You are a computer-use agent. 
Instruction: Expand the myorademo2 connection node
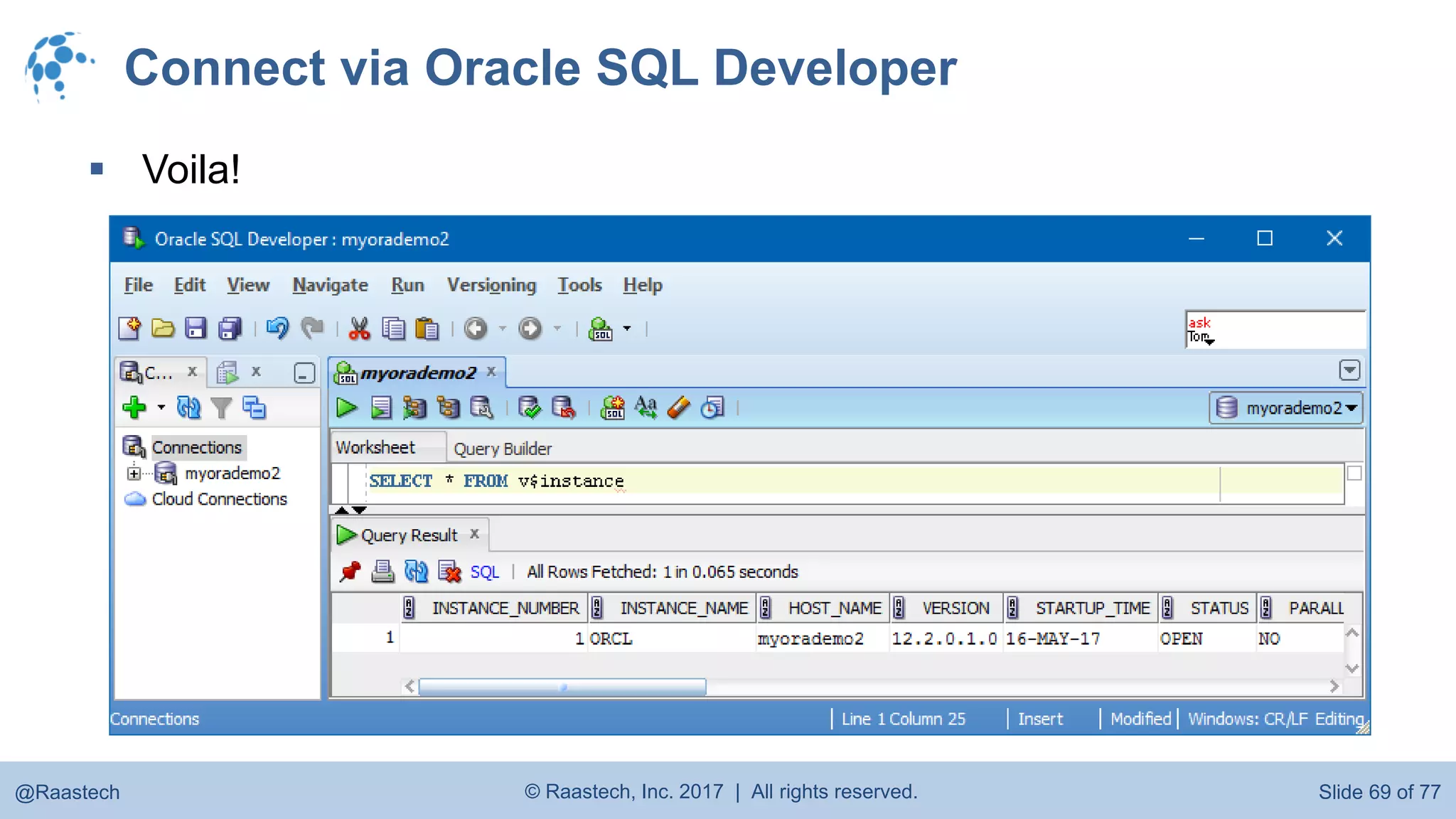click(x=134, y=473)
